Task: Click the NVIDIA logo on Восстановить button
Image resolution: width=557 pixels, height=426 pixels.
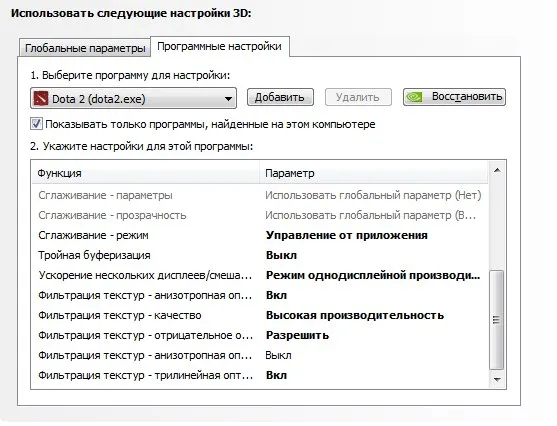Action: [414, 97]
